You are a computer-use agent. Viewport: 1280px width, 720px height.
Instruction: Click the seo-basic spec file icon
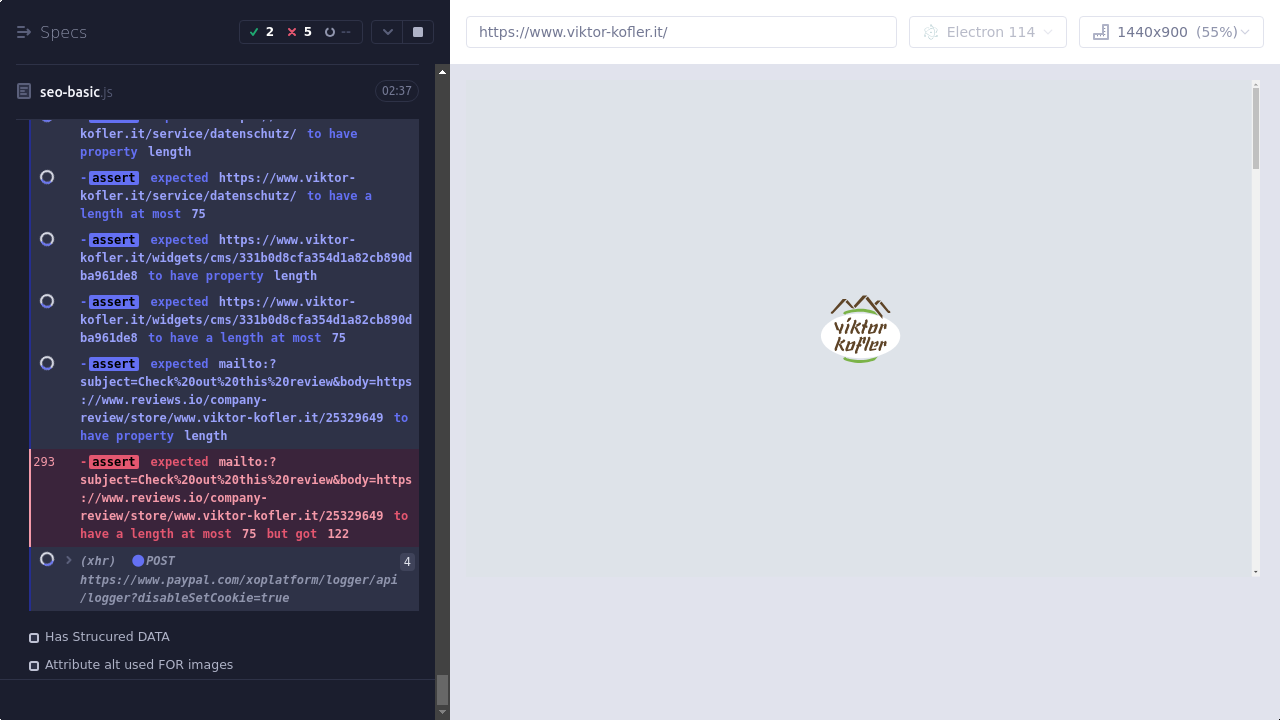[24, 92]
